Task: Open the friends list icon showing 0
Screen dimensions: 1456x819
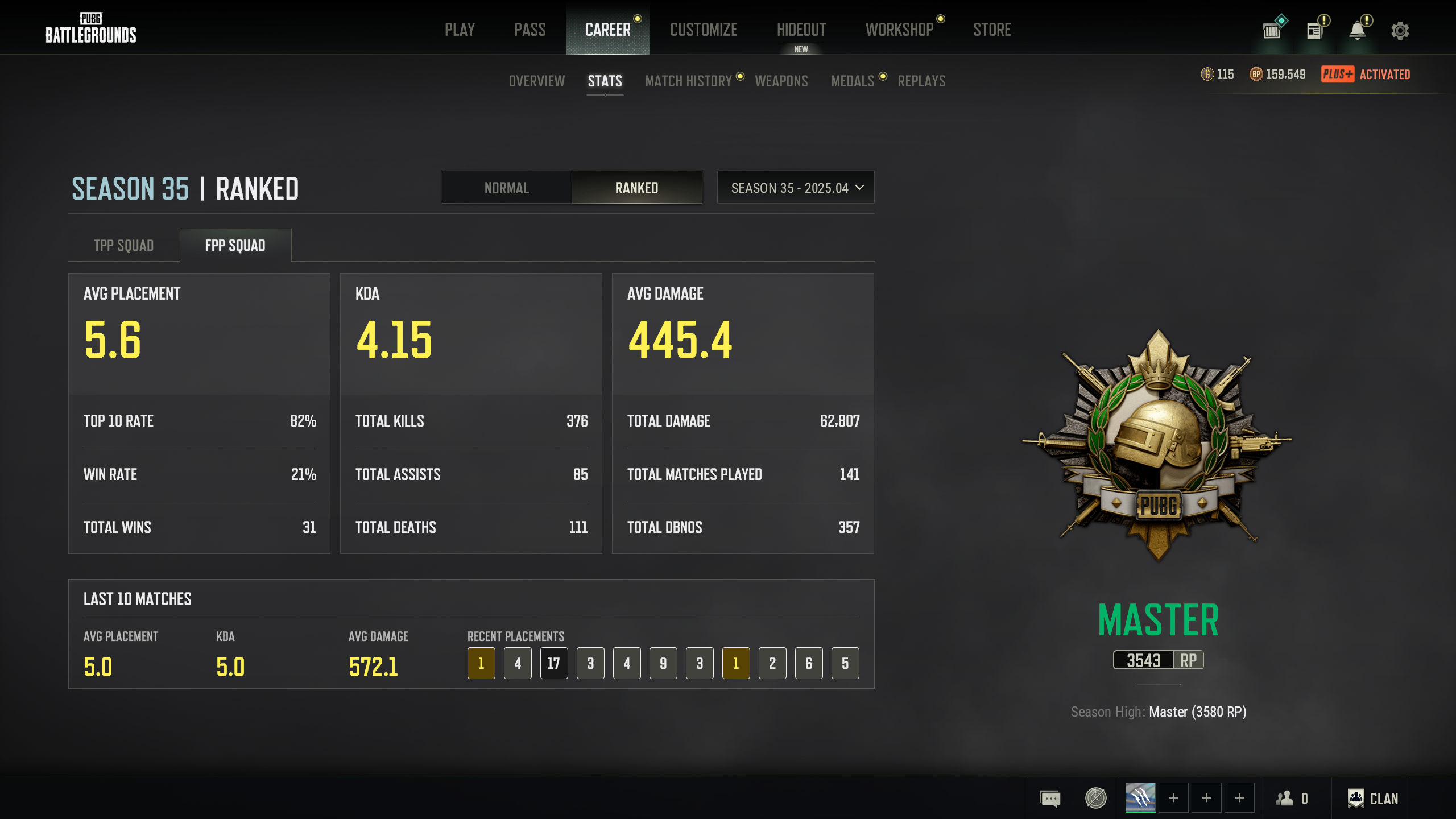Action: [x=1292, y=799]
